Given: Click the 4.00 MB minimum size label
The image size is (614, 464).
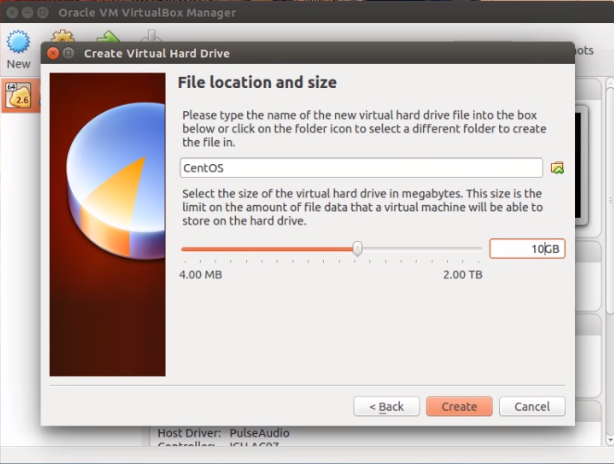Looking at the screenshot, I should [200, 274].
